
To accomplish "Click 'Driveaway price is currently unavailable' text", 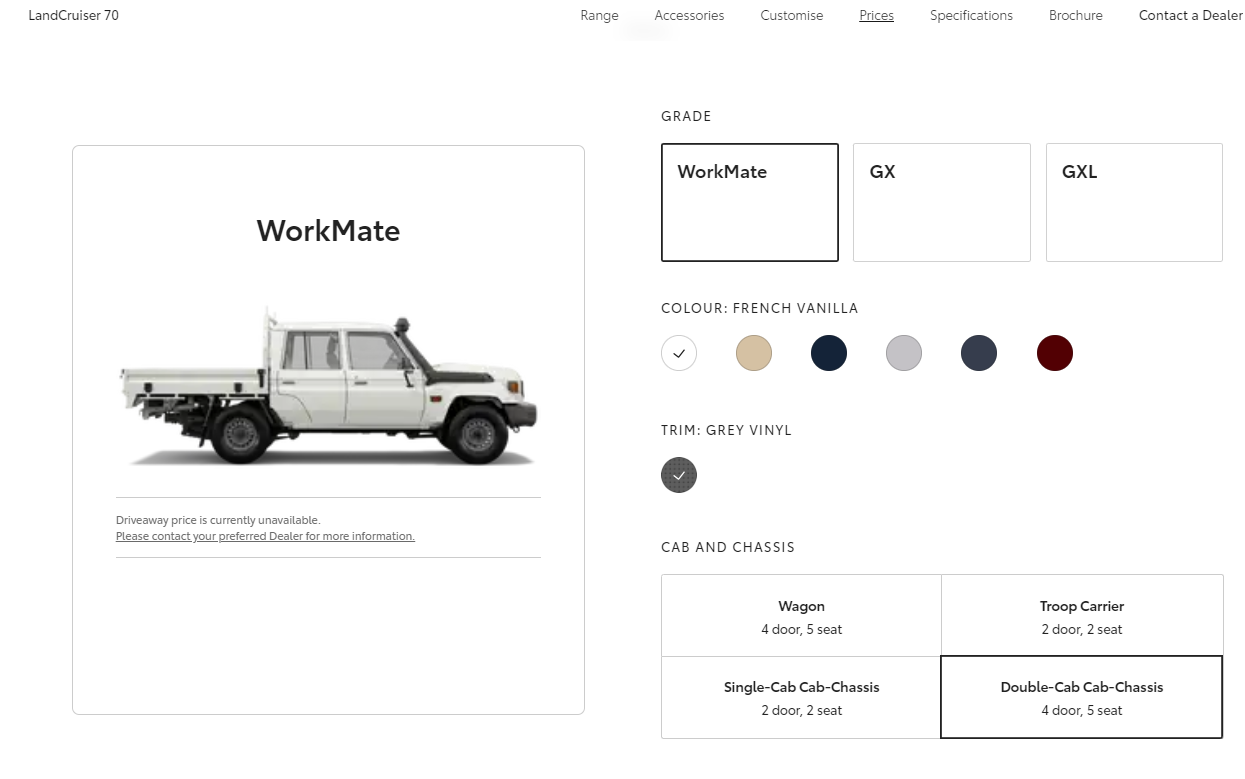I will (x=218, y=520).
